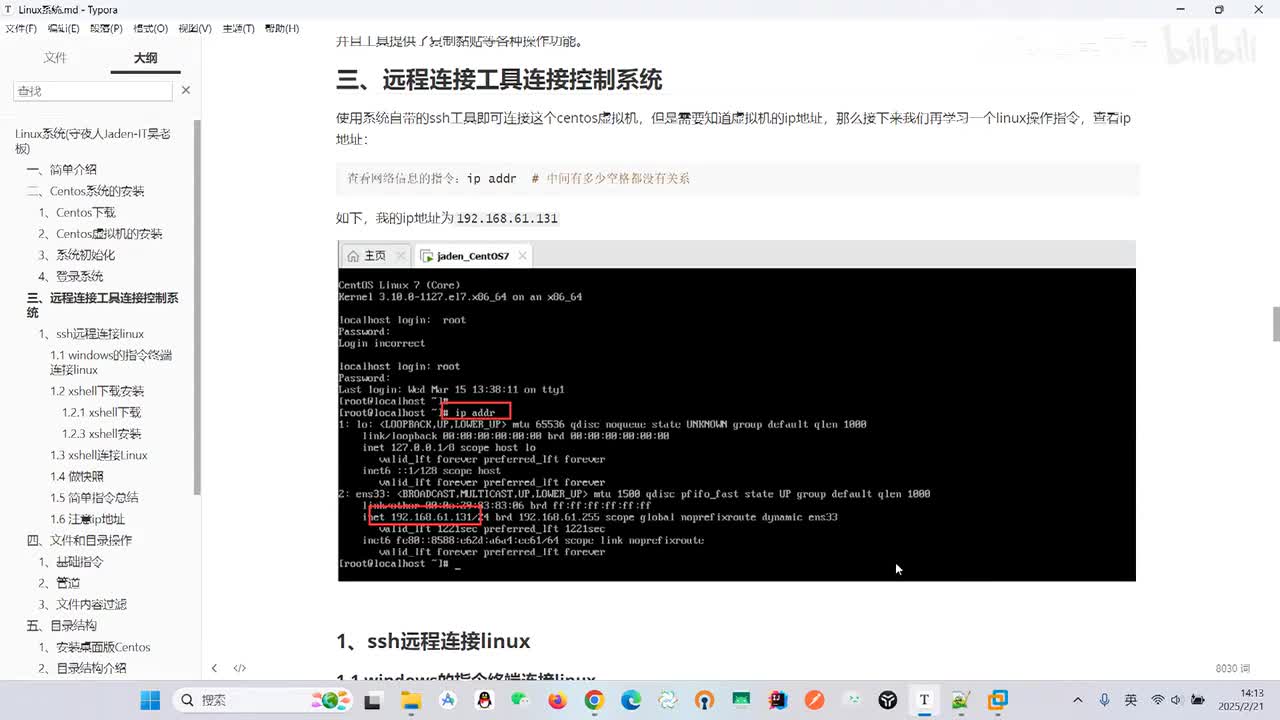
Task: Select the embedded CentOS terminal screenshot
Action: 737,411
